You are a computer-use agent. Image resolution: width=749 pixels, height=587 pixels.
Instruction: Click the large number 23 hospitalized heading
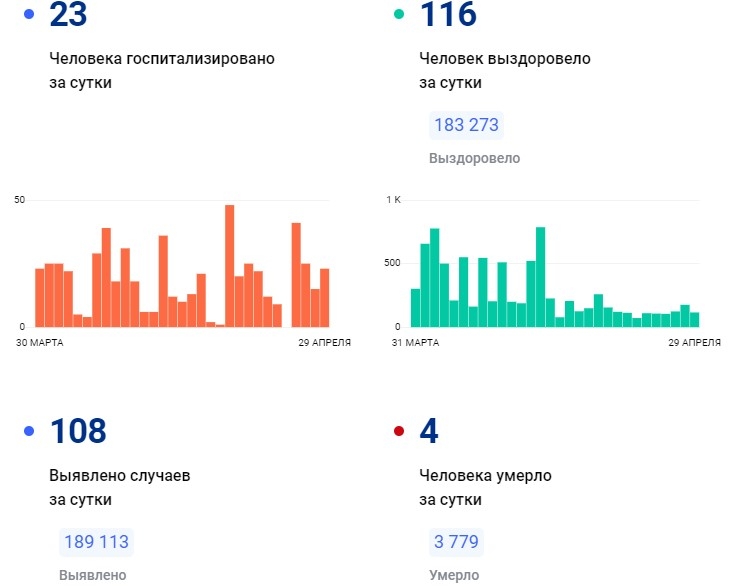[69, 15]
